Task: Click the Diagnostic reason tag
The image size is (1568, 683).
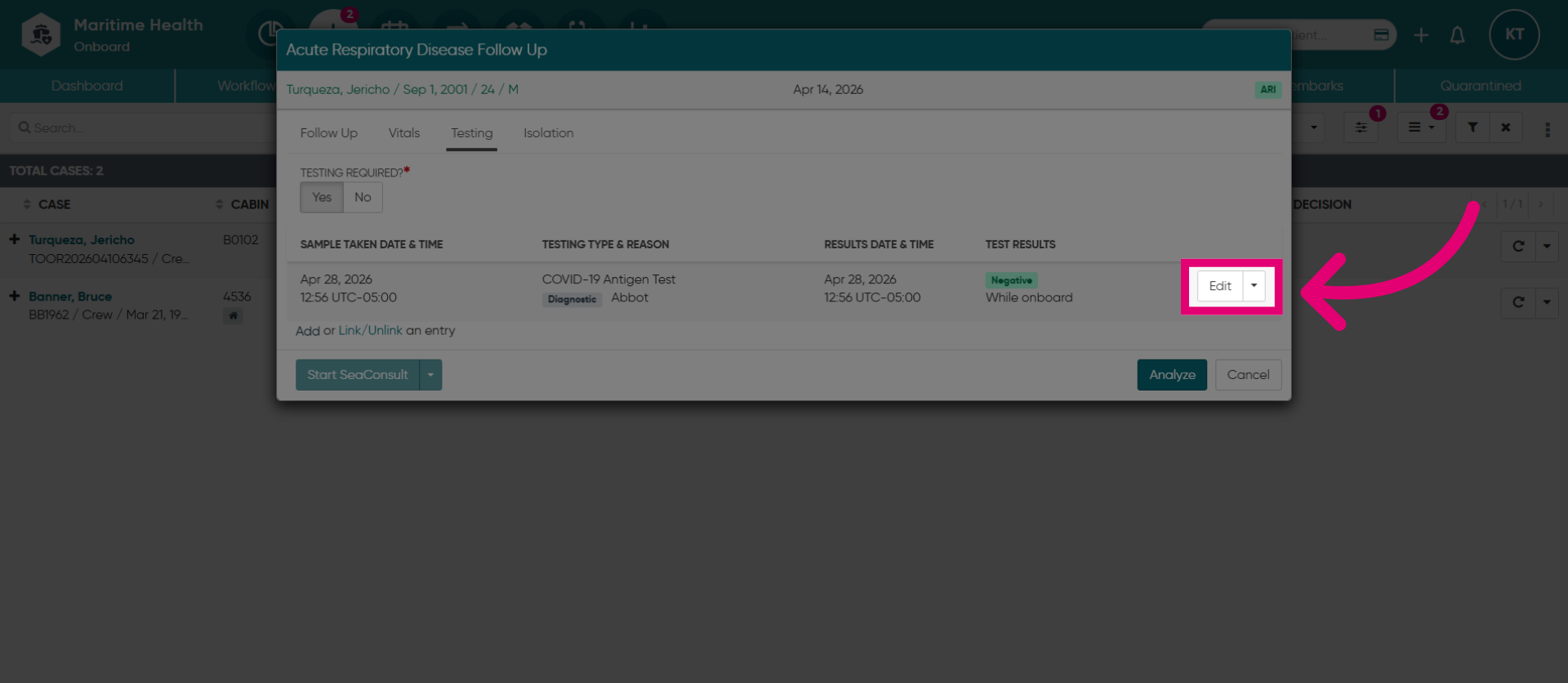Action: tap(572, 300)
